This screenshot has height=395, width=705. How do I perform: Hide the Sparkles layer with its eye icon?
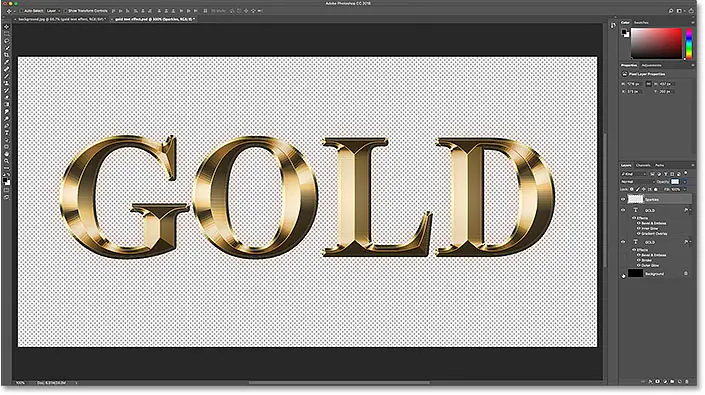tap(623, 200)
